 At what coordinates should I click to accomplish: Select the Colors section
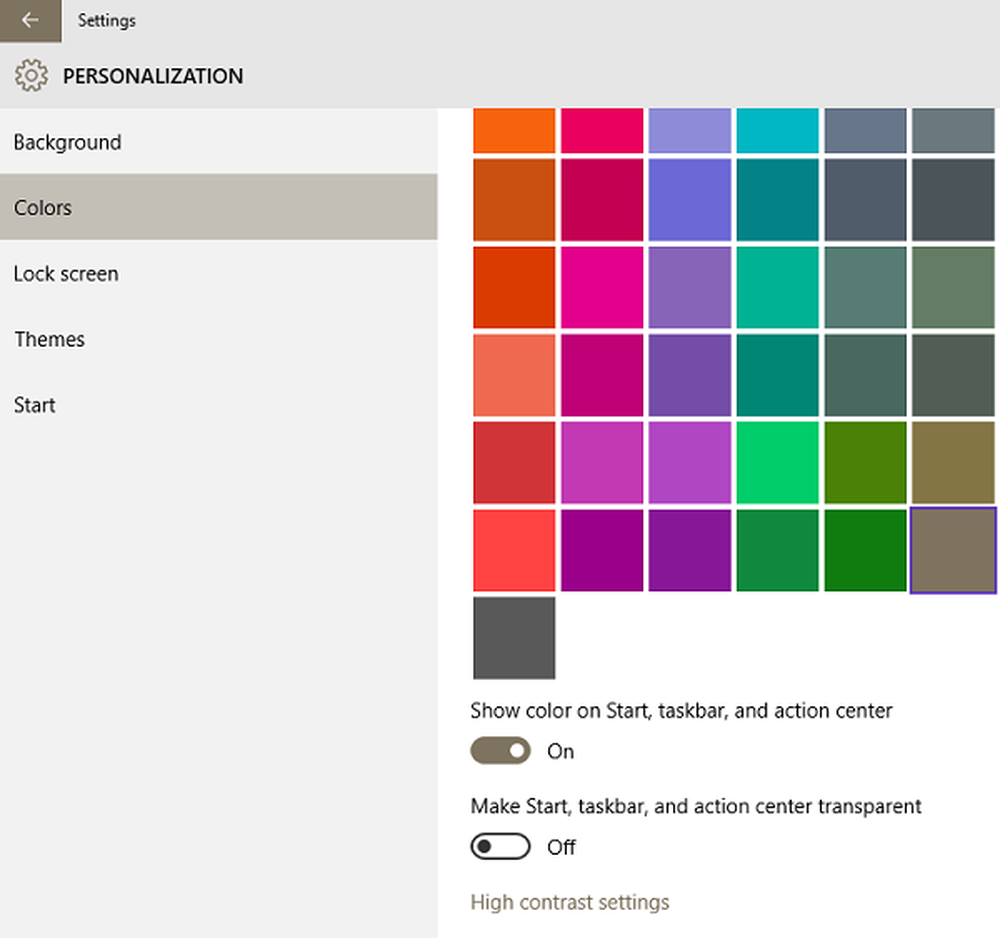[219, 207]
